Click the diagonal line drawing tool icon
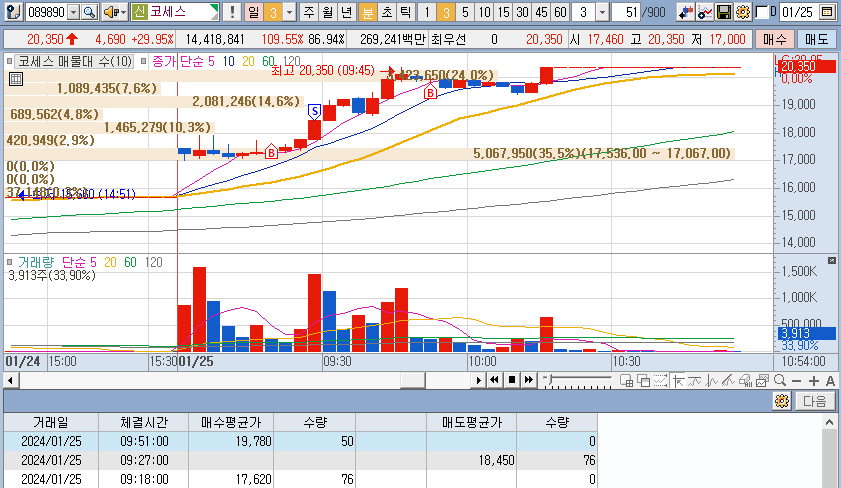Image resolution: width=841 pixels, height=488 pixels. [728, 381]
